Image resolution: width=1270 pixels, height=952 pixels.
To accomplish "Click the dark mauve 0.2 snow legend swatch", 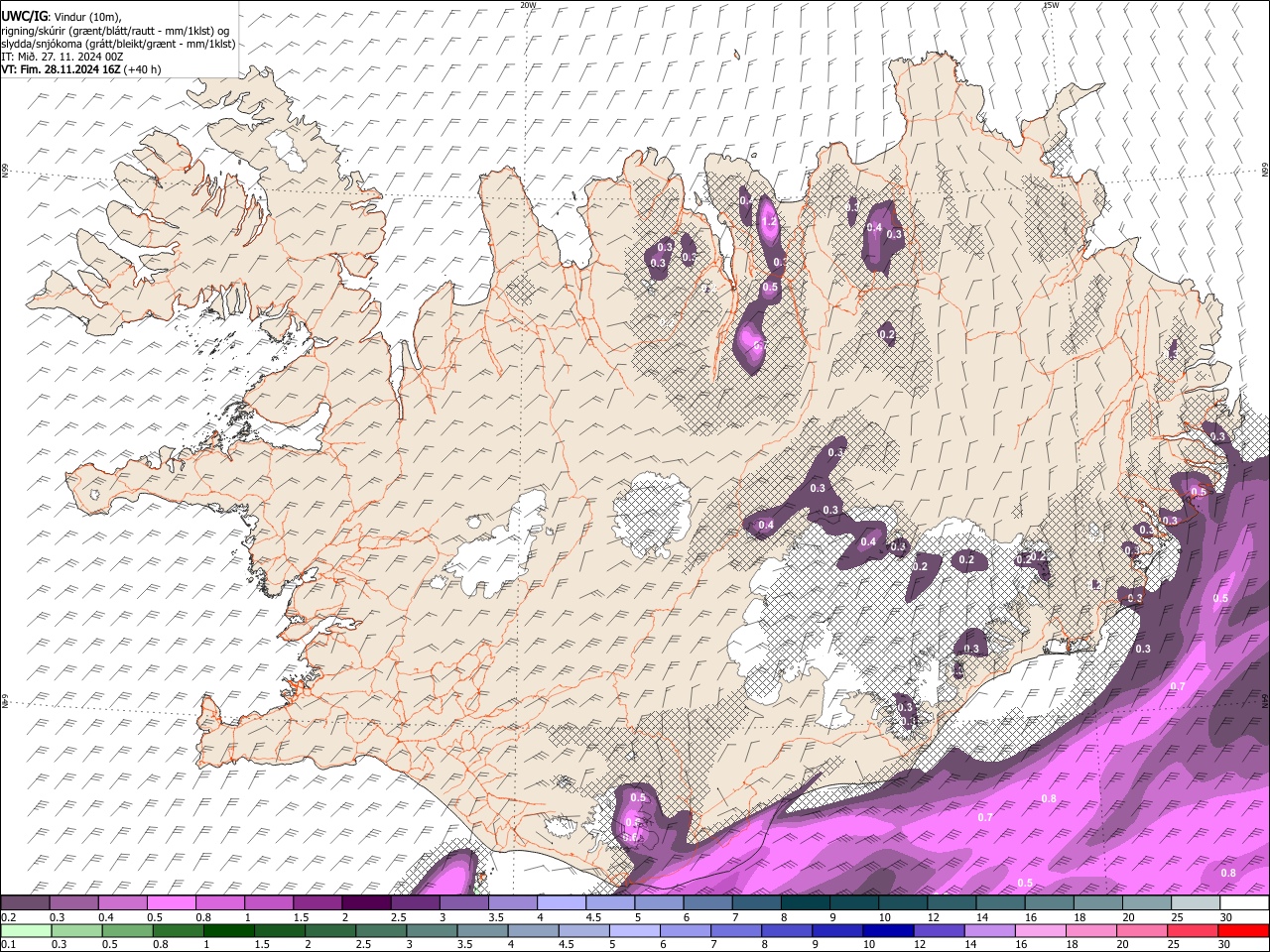I will pos(26,903).
